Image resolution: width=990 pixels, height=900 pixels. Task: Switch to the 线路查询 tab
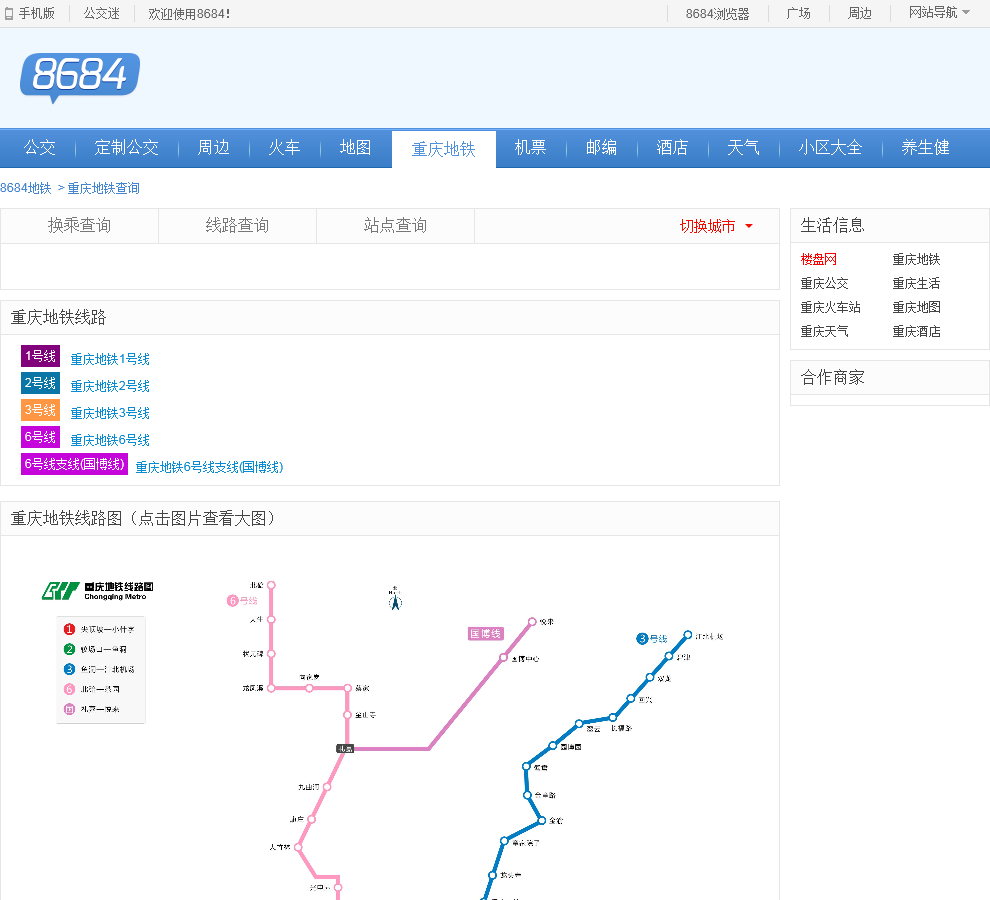(237, 225)
